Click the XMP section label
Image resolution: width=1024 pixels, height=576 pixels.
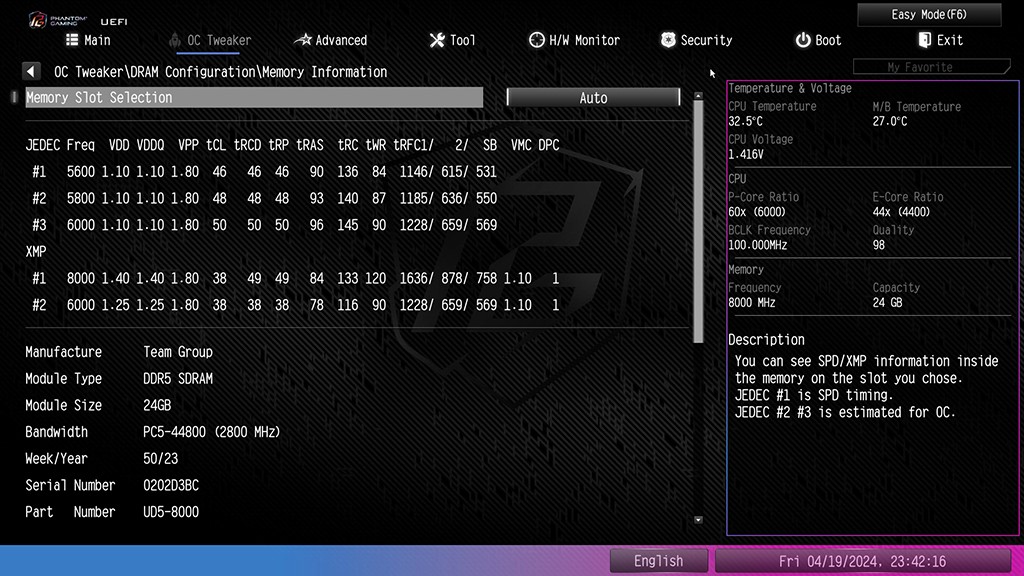(x=36, y=252)
